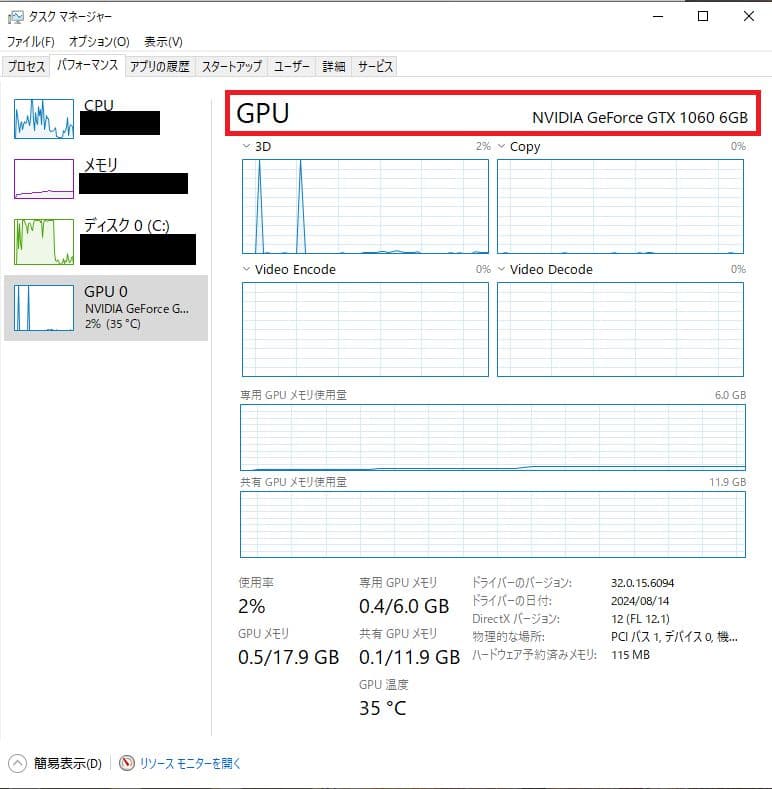The image size is (772, 789).
Task: Click the 共有 GPU メモリ使用量 graph
Action: [x=493, y=524]
